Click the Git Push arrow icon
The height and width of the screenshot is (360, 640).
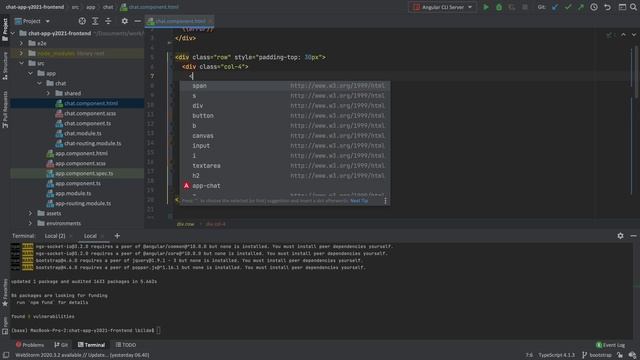tap(581, 7)
